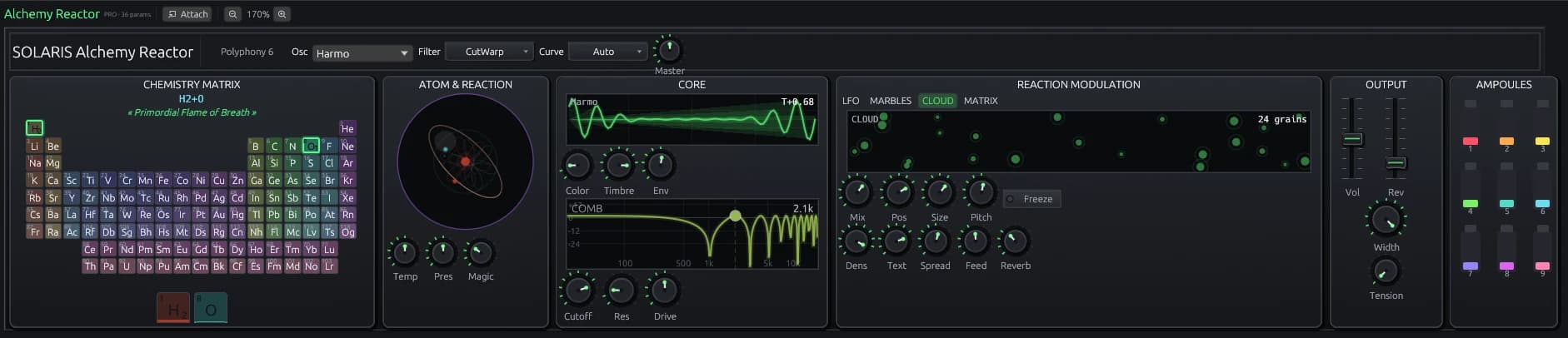Click the Drive knob
The image size is (1568, 338).
point(664,291)
